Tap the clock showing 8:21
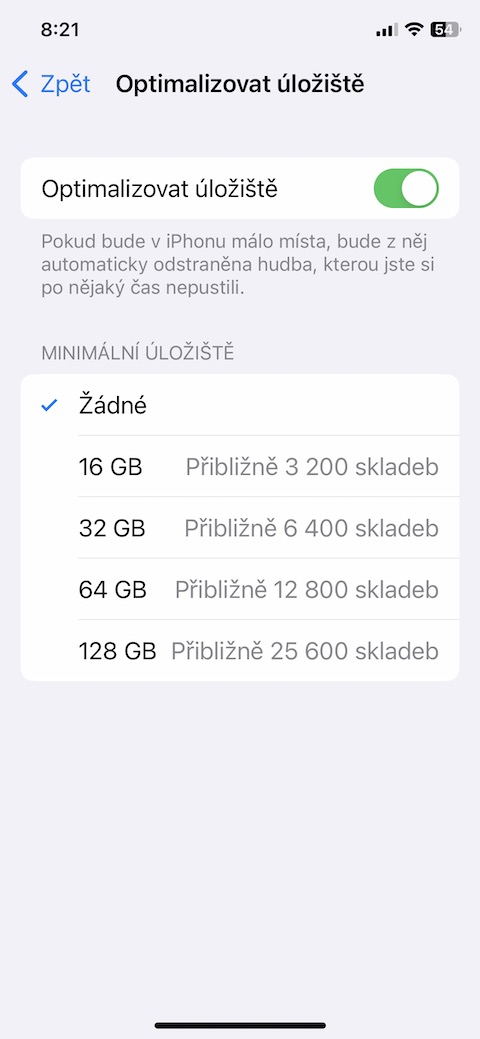480x1039 pixels. (x=60, y=30)
